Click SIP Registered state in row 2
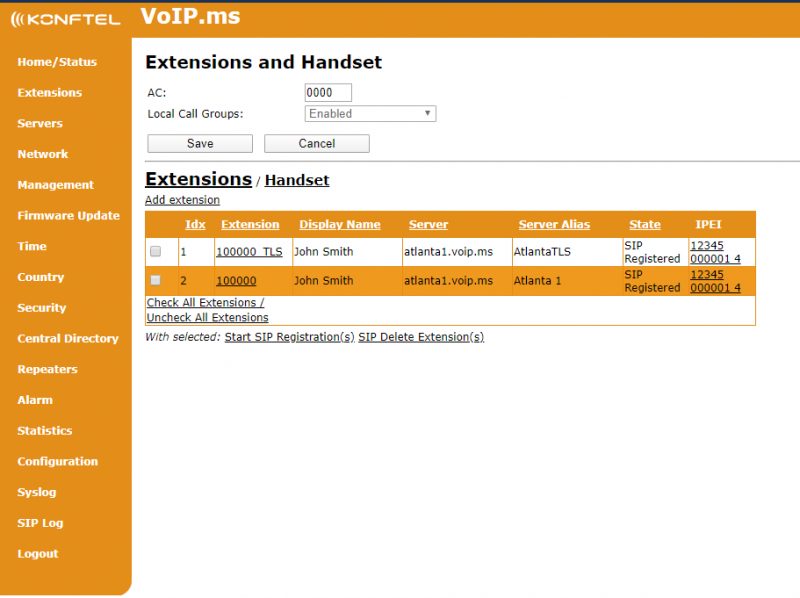This screenshot has width=800, height=598. pyautogui.click(x=652, y=281)
